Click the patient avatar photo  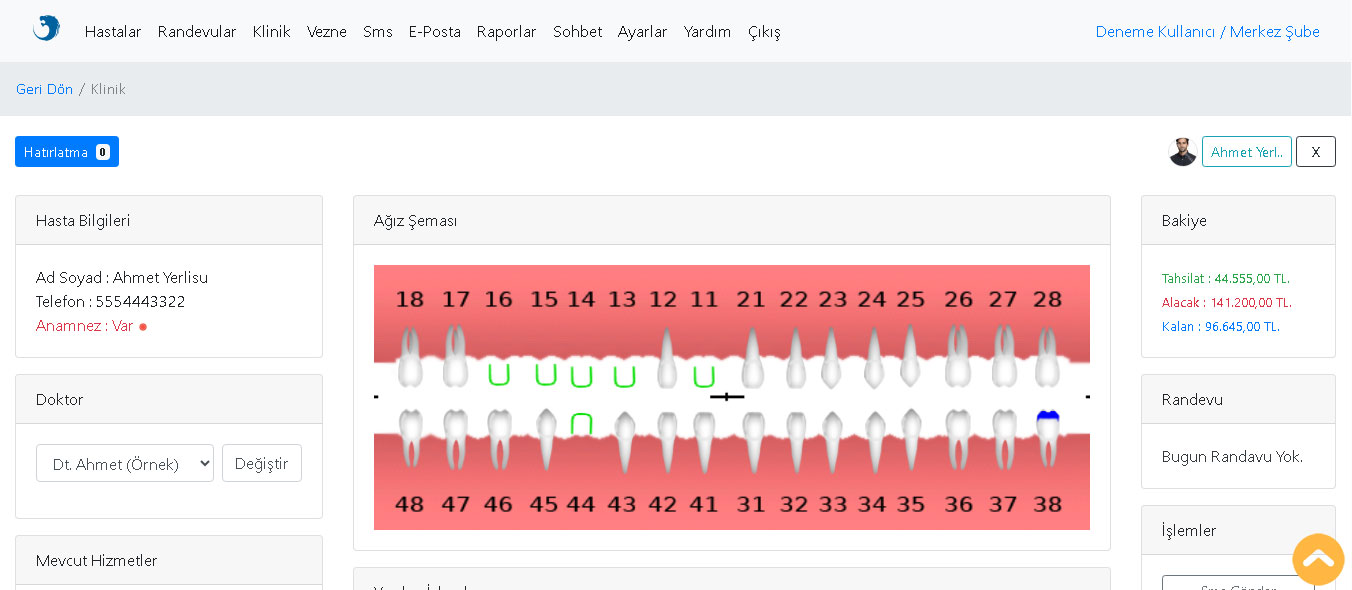(1183, 152)
